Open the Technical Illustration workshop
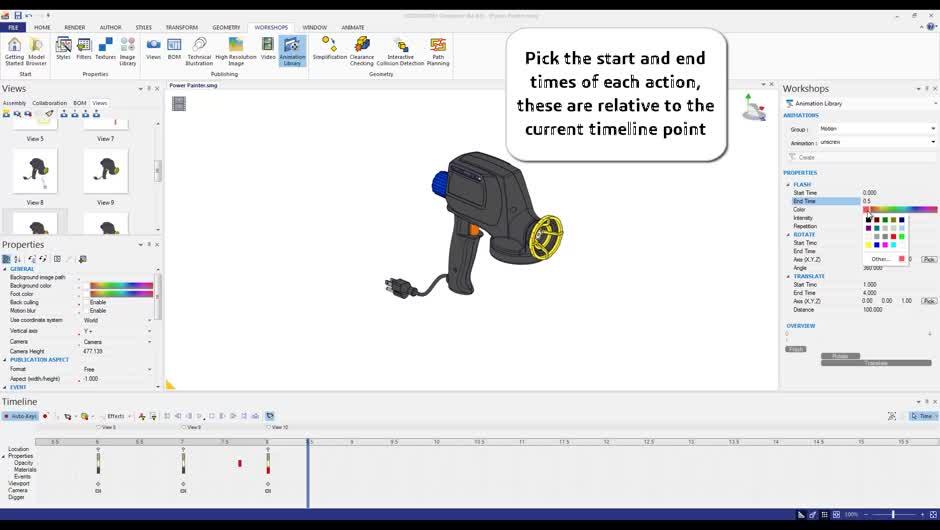Viewport: 940px width, 530px height. (199, 51)
